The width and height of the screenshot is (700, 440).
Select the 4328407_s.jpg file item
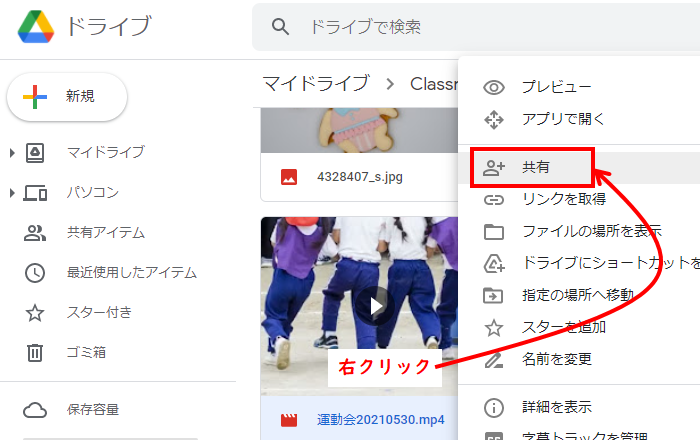(359, 177)
